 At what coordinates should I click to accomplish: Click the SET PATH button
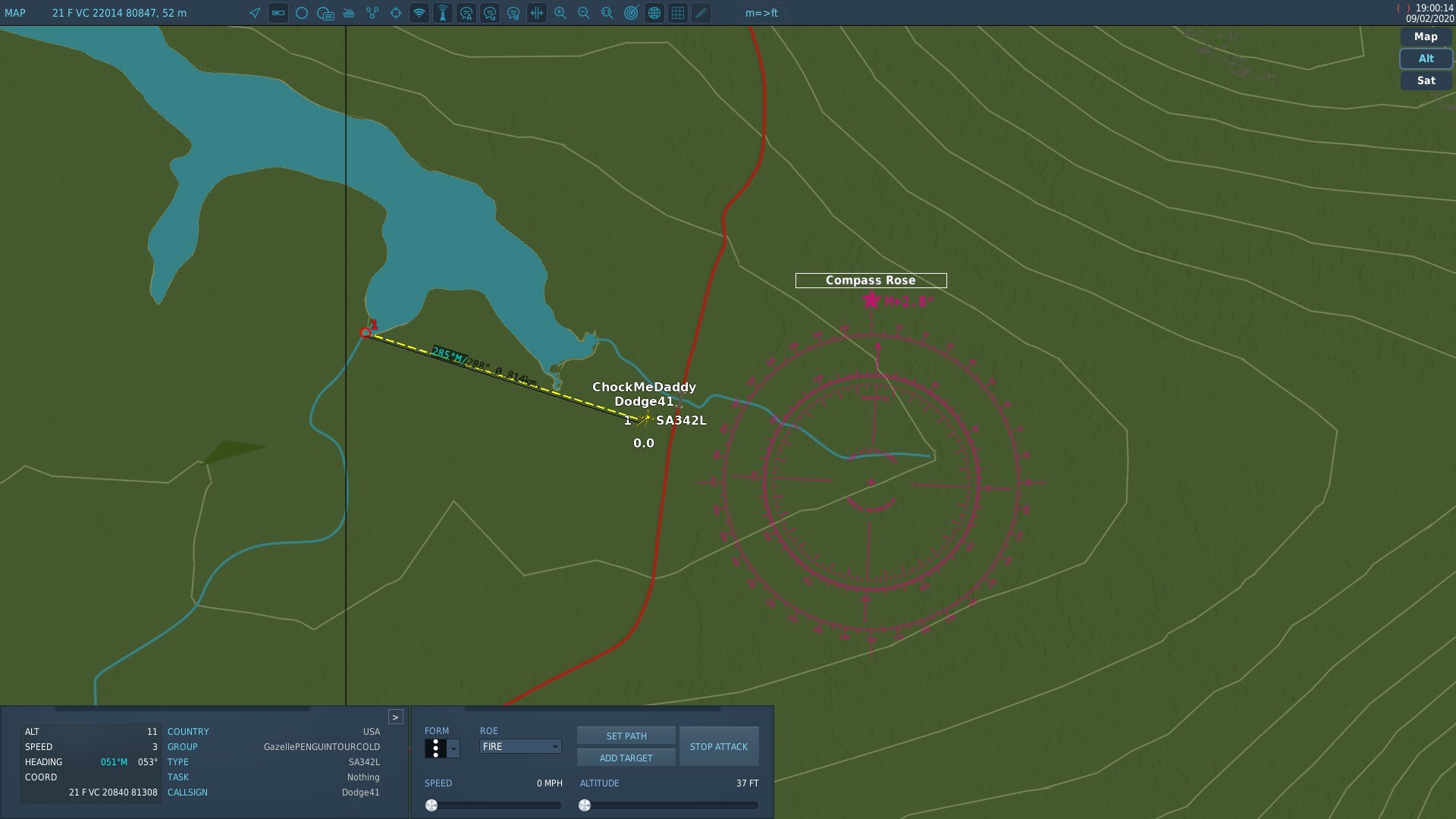click(626, 736)
